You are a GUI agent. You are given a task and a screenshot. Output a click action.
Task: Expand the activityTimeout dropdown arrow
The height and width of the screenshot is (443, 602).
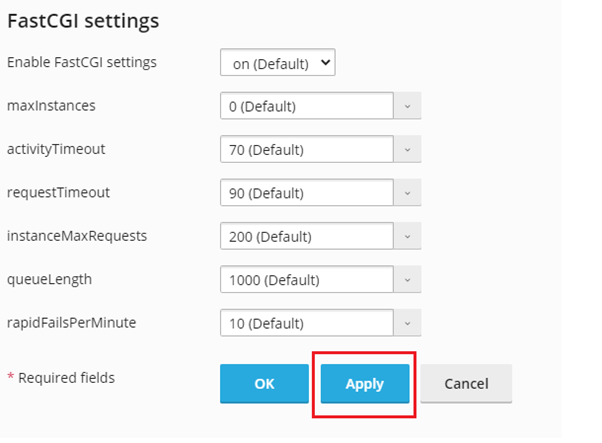coord(407,150)
